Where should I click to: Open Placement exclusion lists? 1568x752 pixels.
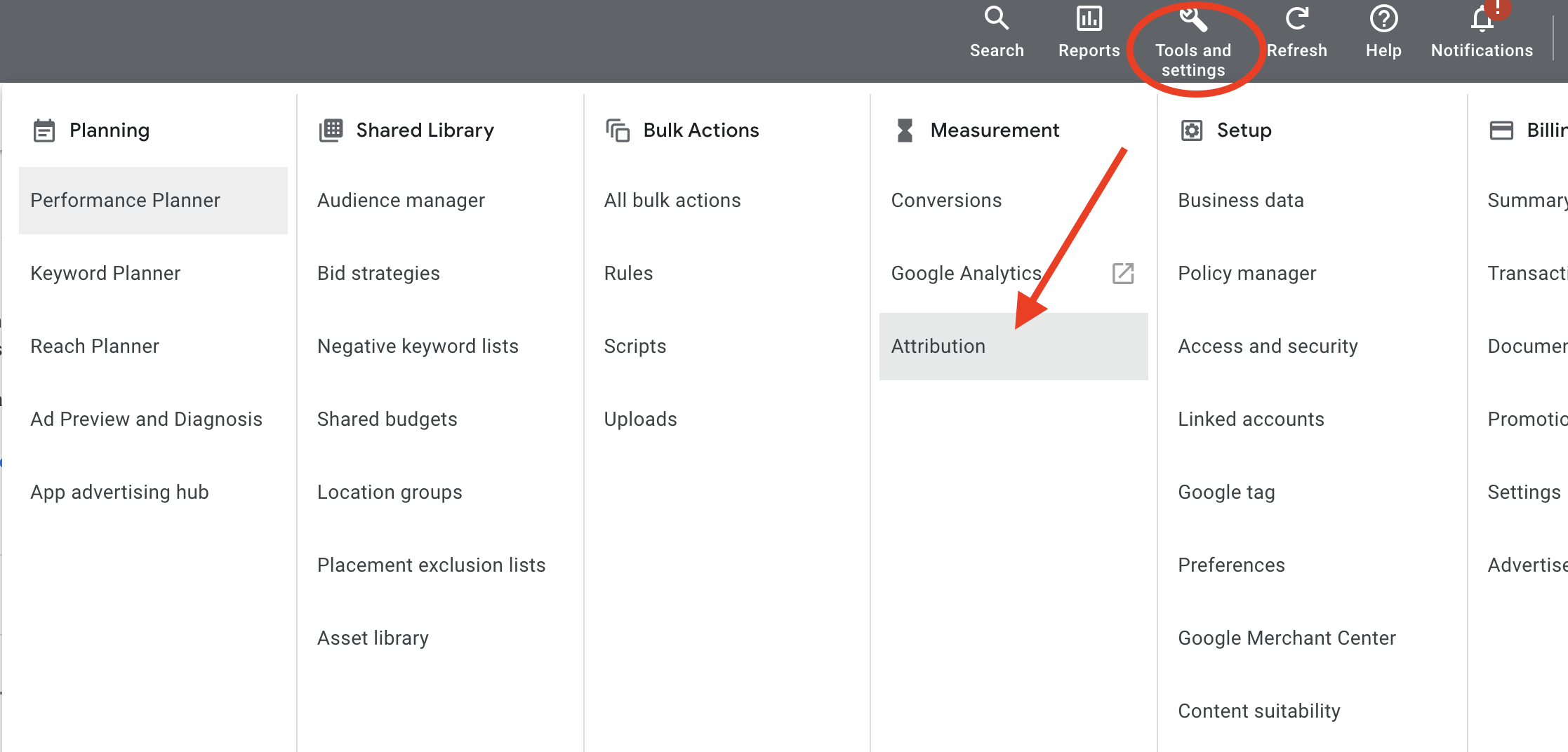pos(431,565)
